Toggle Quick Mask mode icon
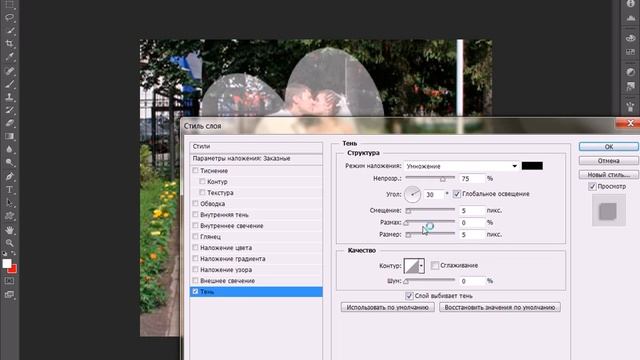The width and height of the screenshot is (640, 360). coord(9,281)
